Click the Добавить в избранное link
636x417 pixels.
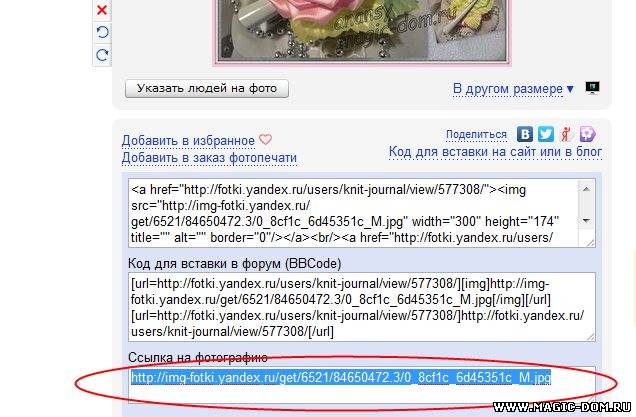tap(188, 140)
